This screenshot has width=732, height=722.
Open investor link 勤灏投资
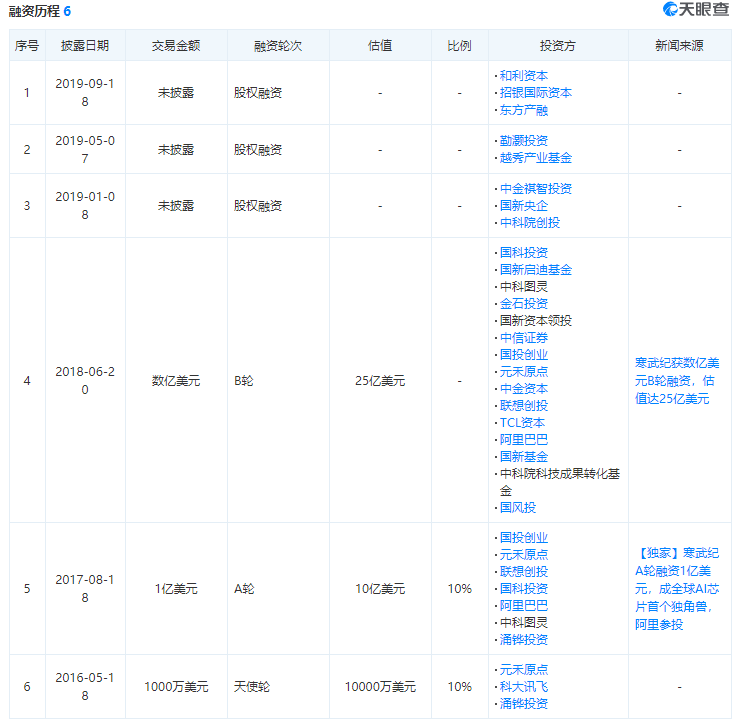523,140
